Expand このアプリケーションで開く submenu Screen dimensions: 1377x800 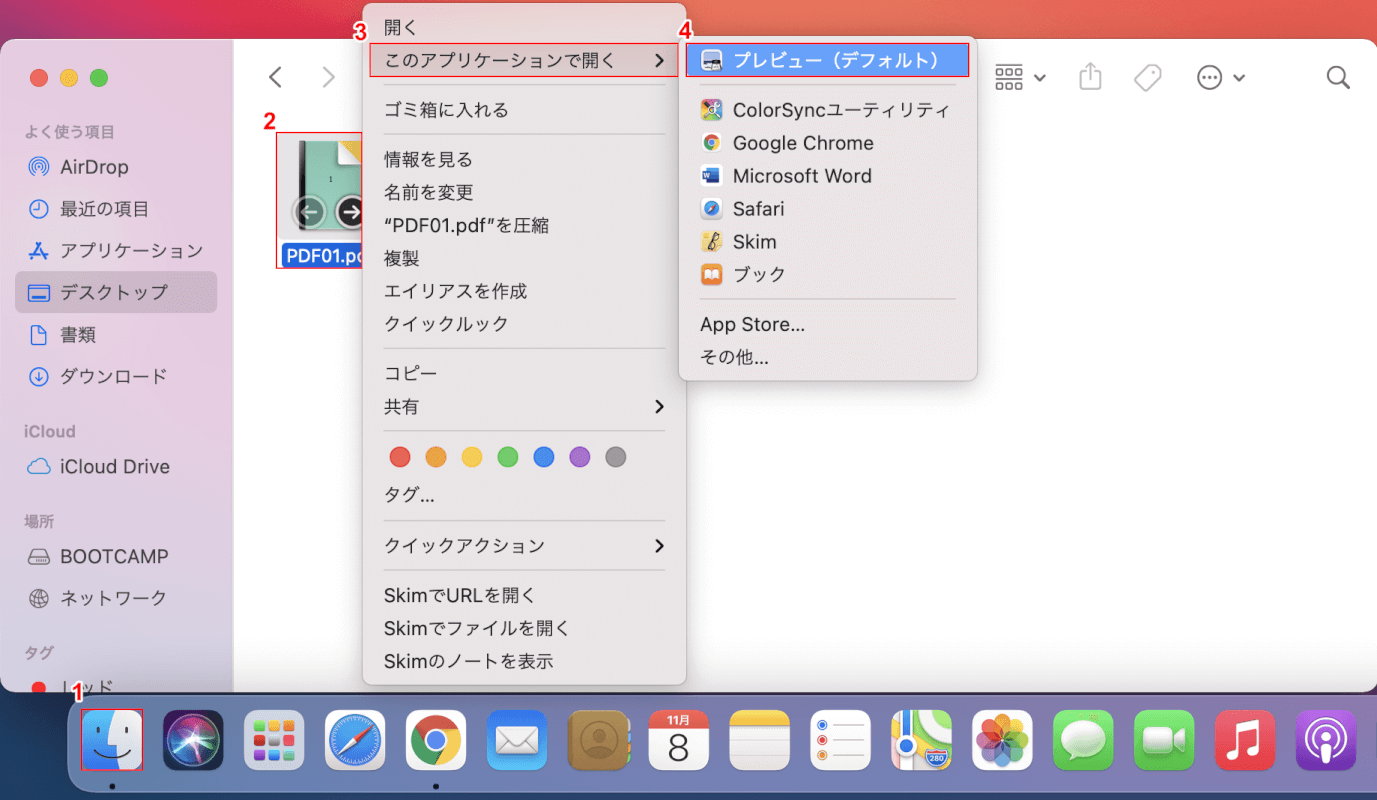point(525,60)
